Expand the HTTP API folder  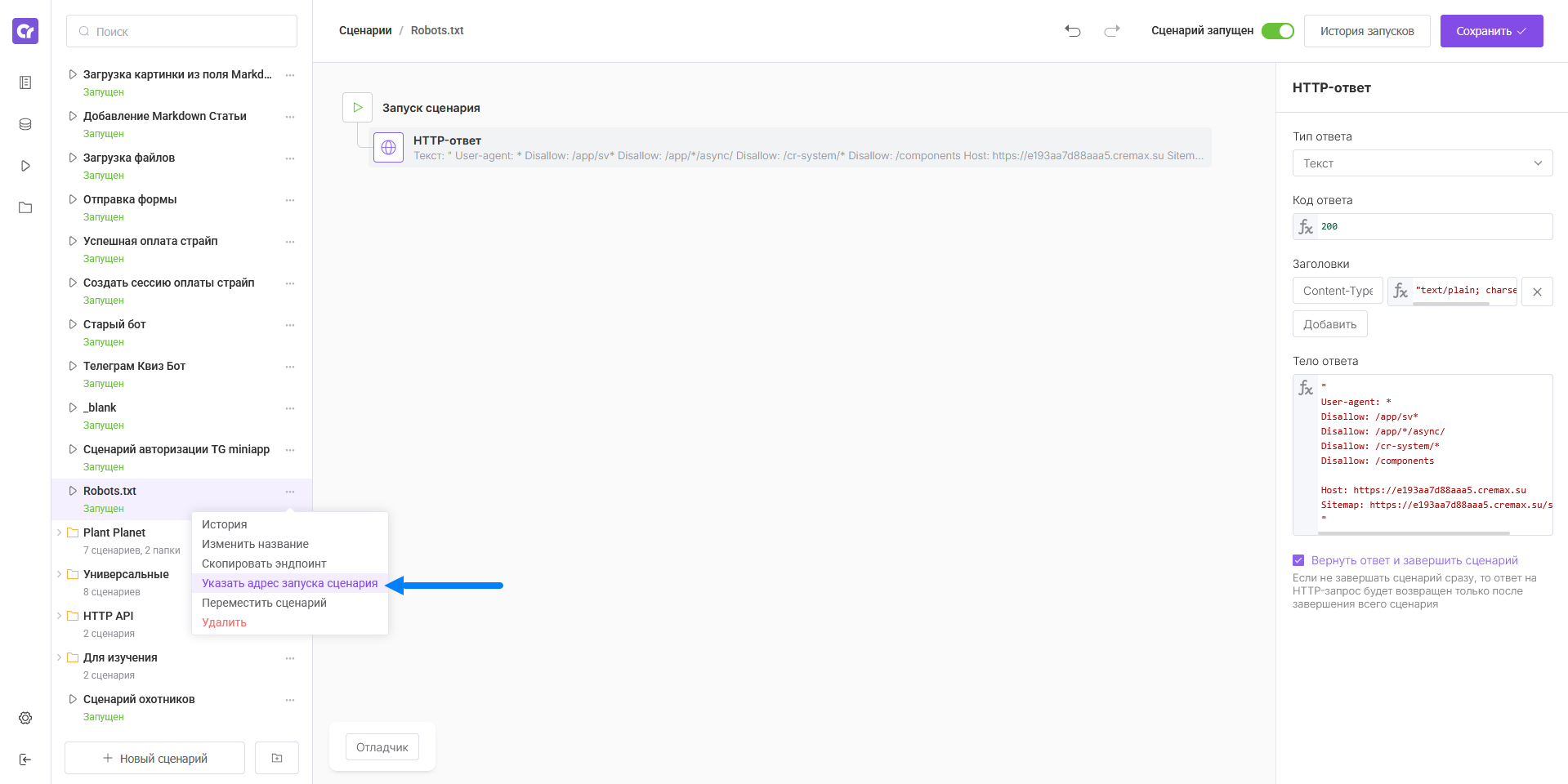pos(60,616)
